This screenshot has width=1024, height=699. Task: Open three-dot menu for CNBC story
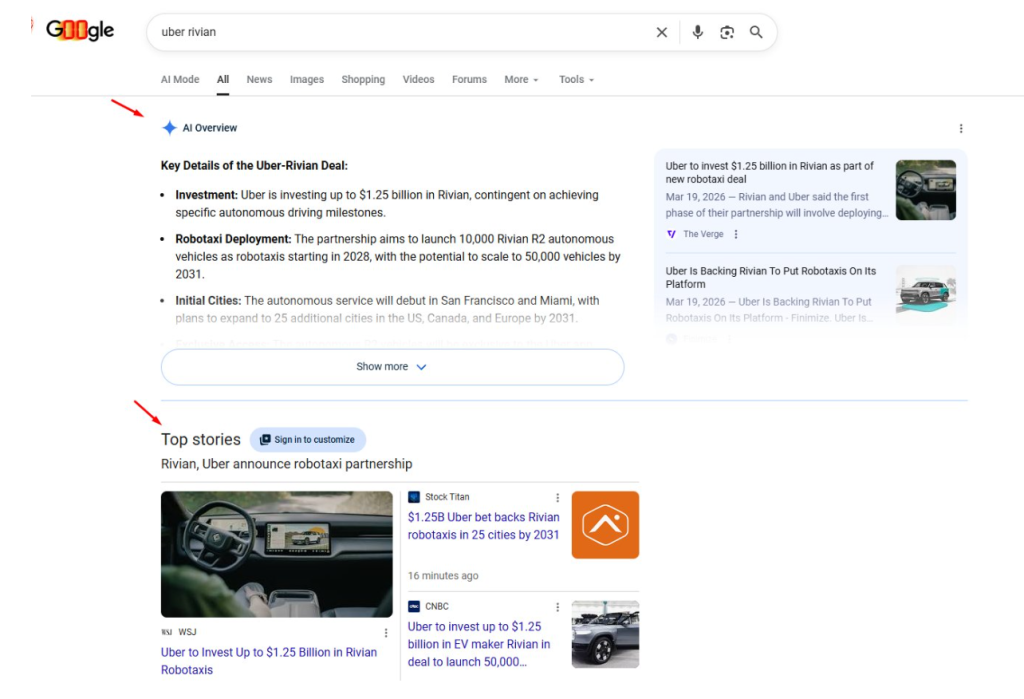[558, 606]
